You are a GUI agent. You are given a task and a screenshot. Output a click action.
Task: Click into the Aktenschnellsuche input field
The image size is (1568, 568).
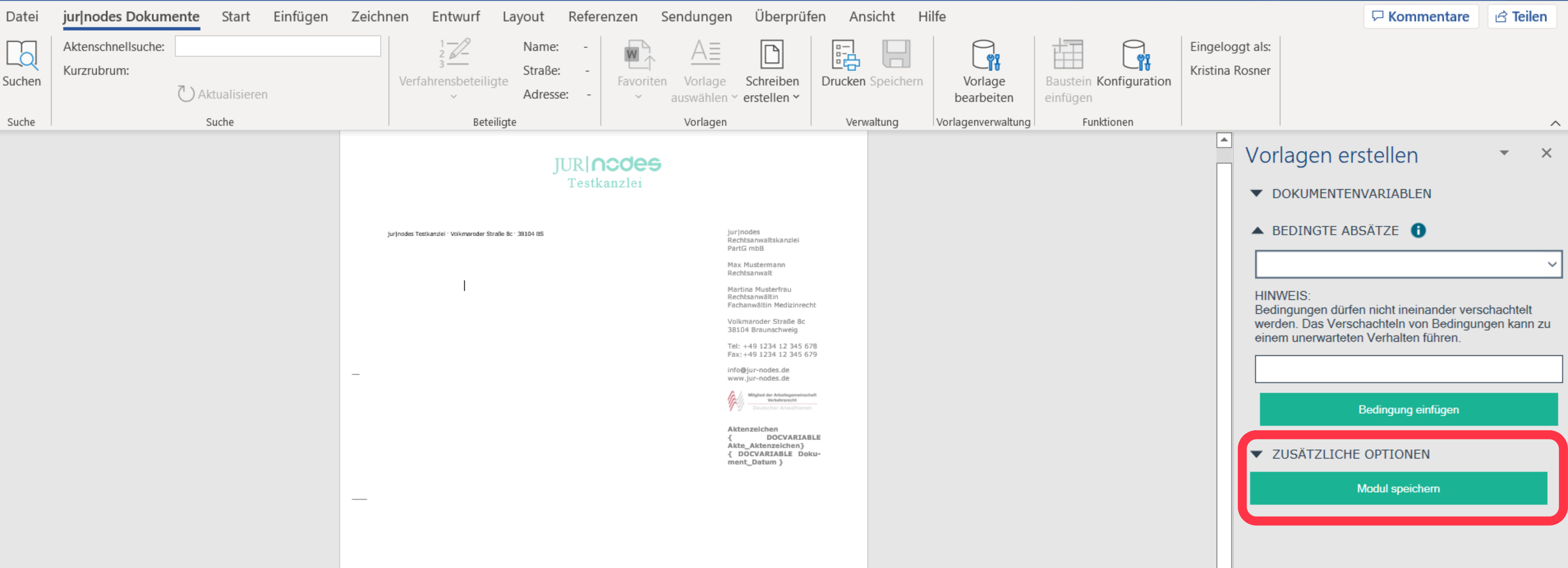278,46
